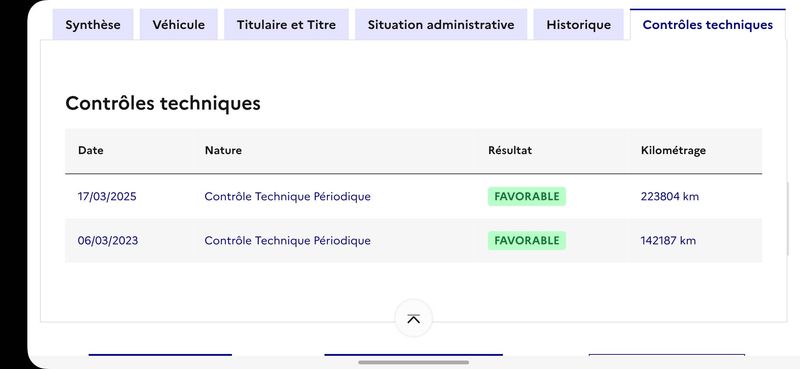This screenshot has width=800, height=369.
Task: Click the 223804 km mileage value
Action: point(669,196)
